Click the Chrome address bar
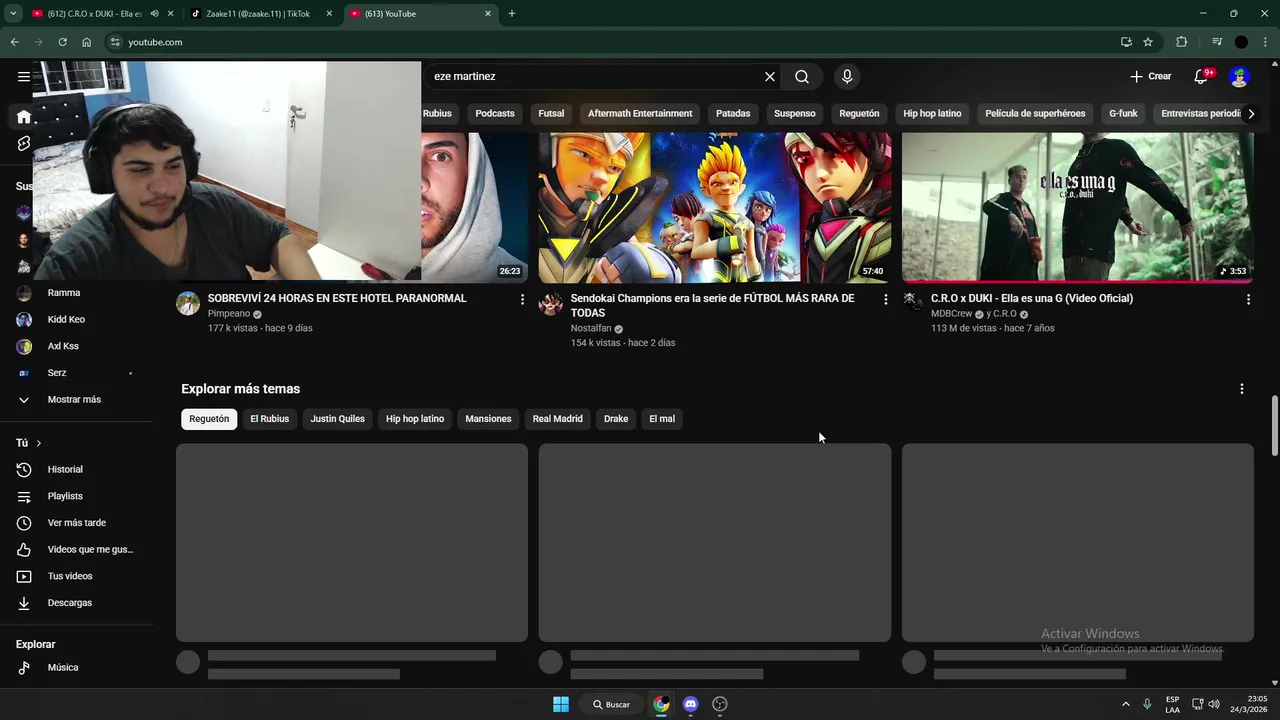This screenshot has height=720, width=1280. click(x=610, y=42)
